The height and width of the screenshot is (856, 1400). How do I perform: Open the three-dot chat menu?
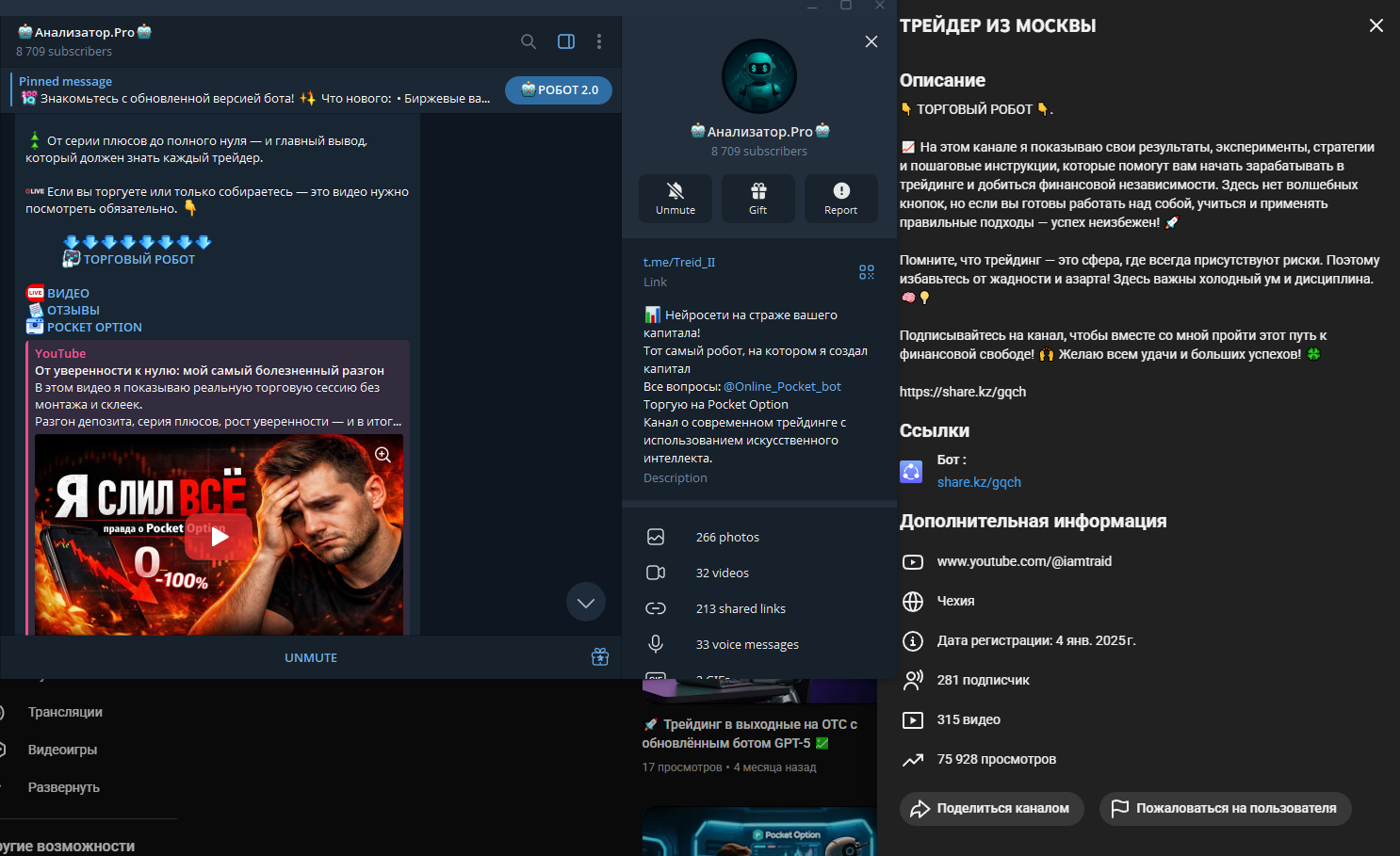pyautogui.click(x=599, y=41)
